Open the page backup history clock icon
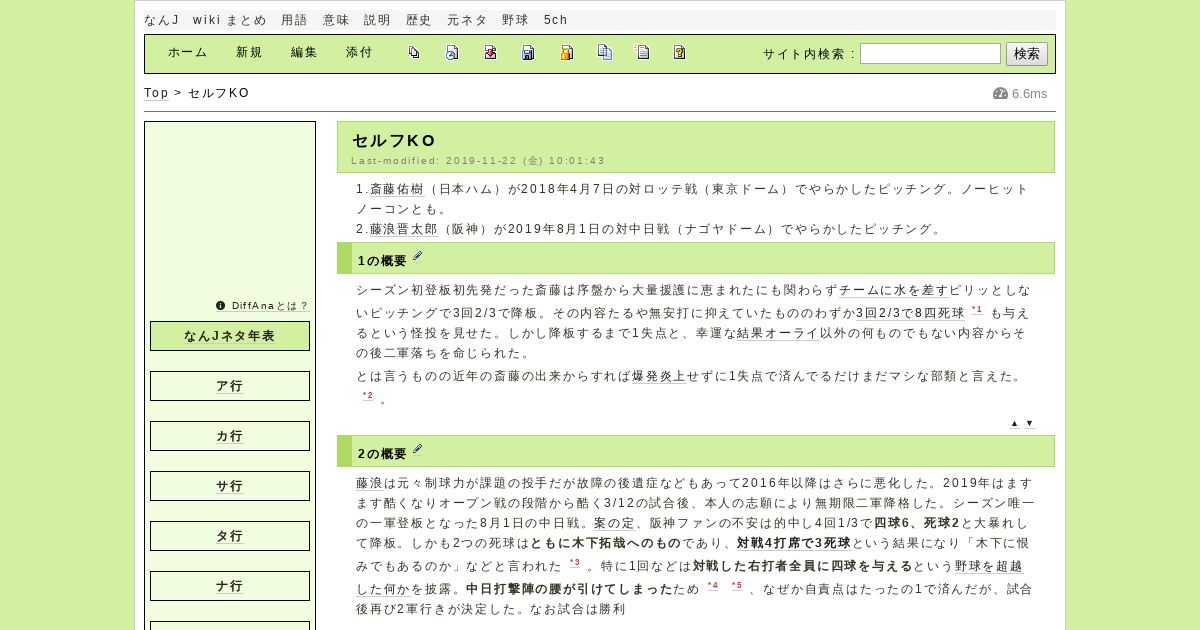Viewport: 1200px width, 630px height. pyautogui.click(x=452, y=53)
